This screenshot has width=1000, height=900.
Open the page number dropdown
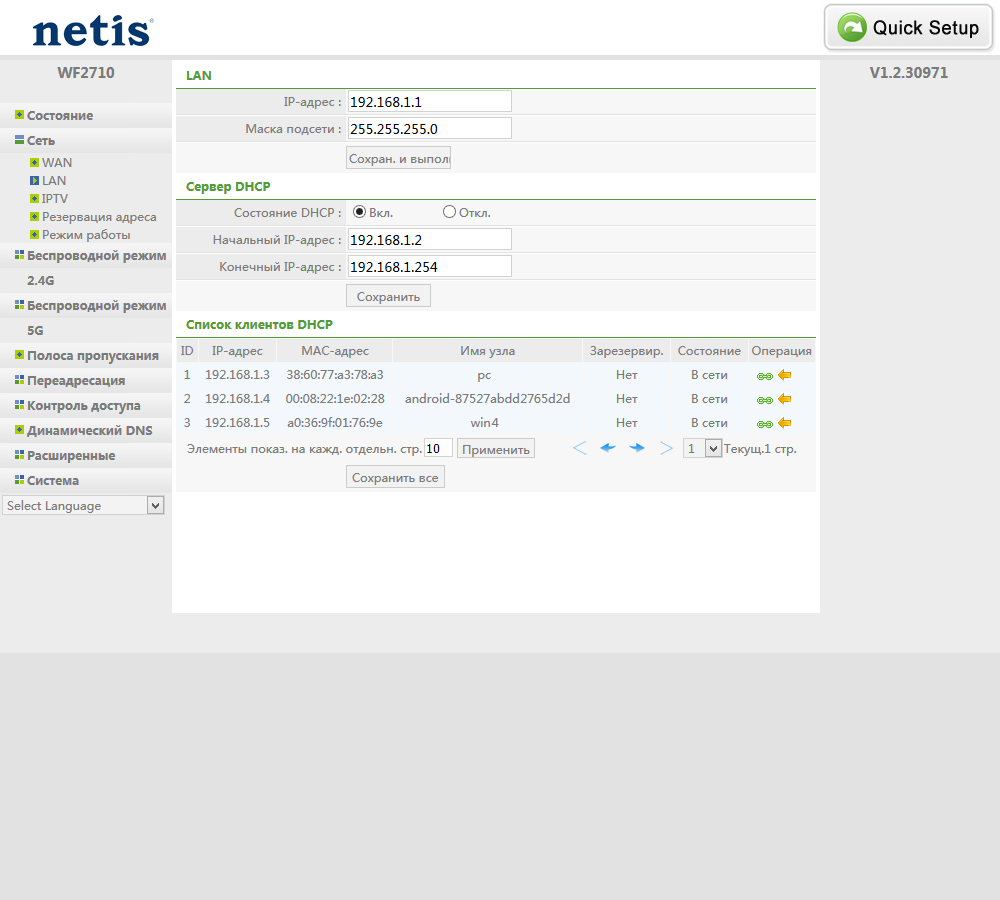click(x=702, y=448)
